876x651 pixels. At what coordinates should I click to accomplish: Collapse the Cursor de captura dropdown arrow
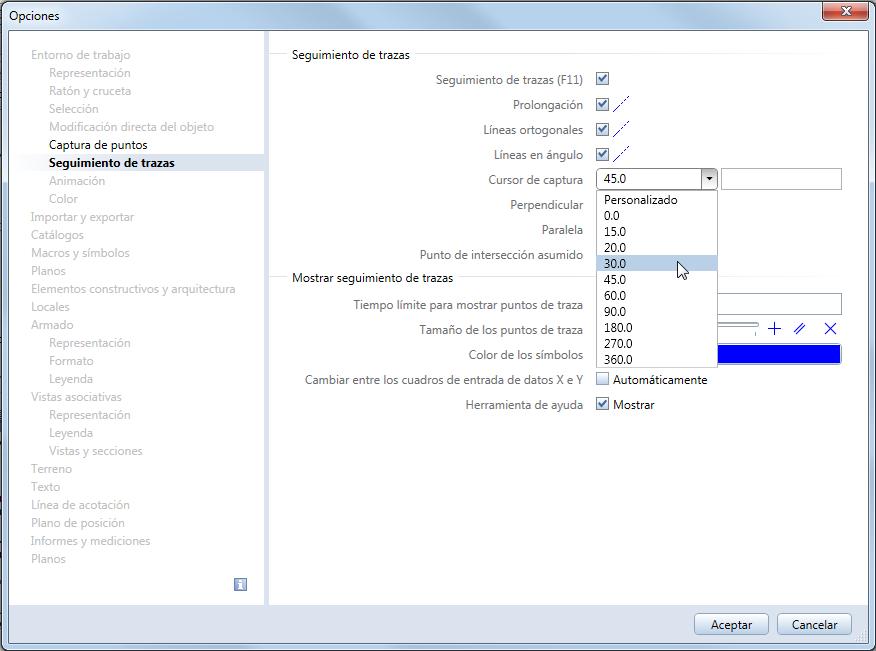[709, 179]
